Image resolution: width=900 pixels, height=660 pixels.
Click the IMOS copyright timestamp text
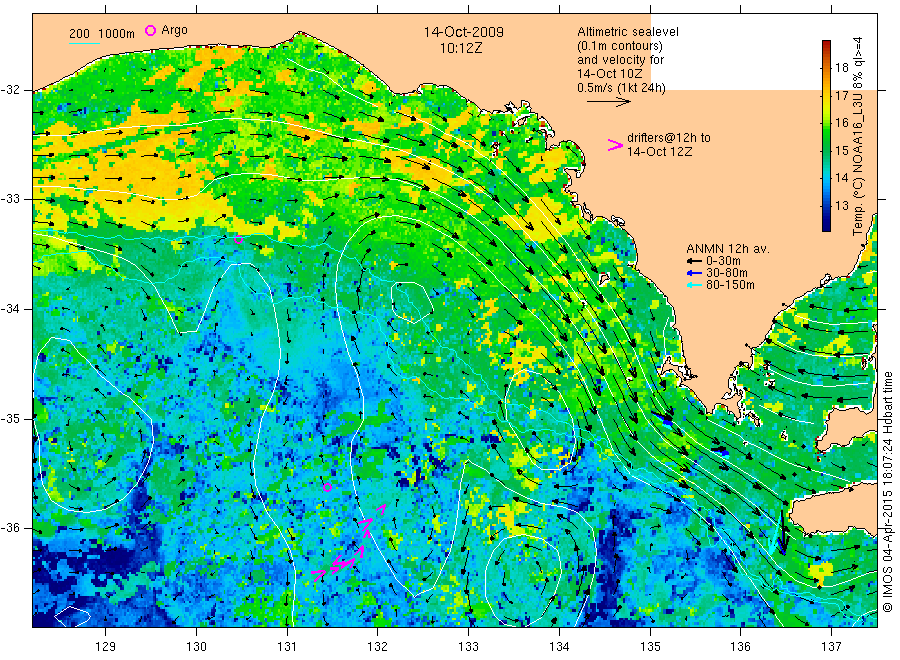887,491
